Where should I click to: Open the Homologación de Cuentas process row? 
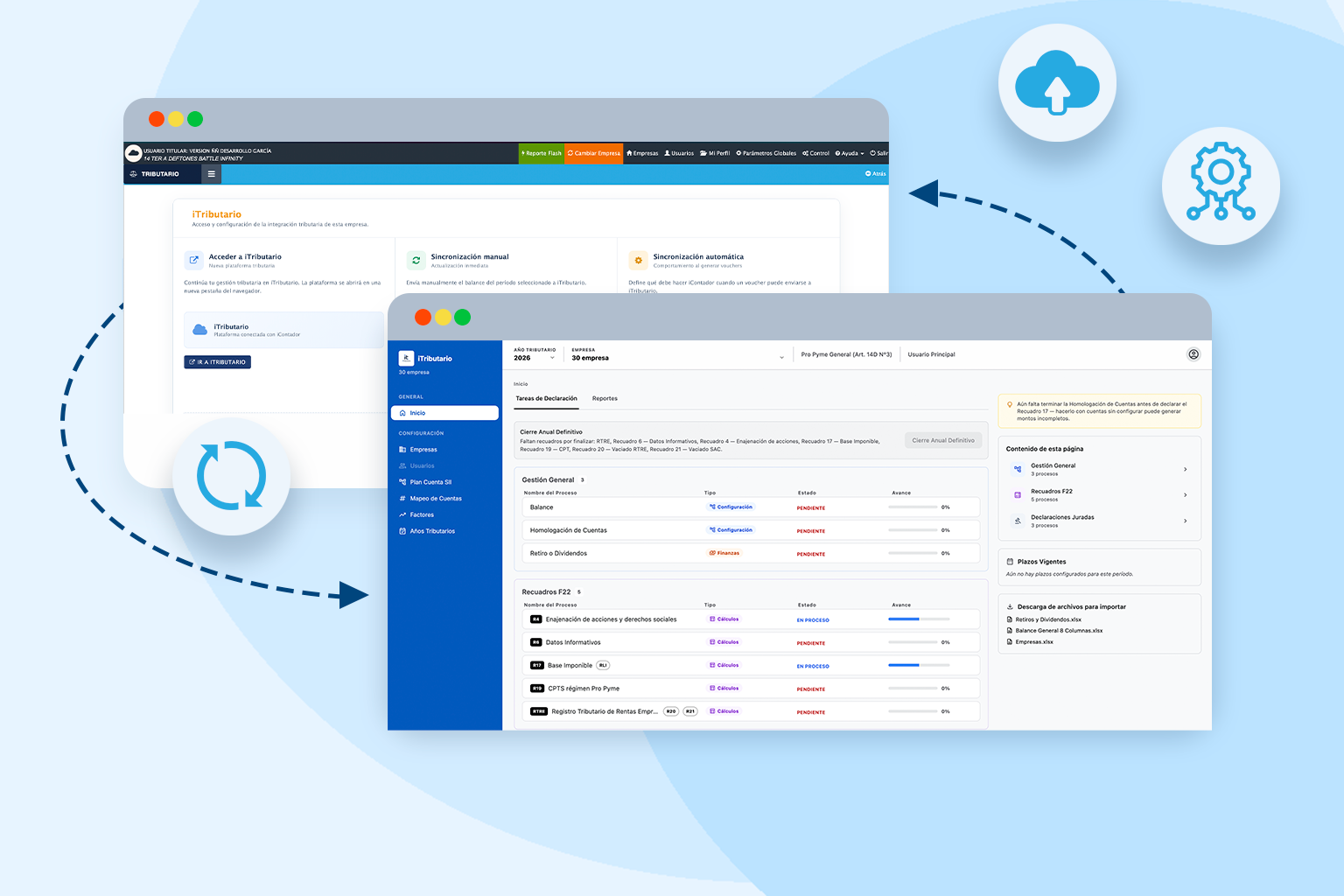(751, 530)
